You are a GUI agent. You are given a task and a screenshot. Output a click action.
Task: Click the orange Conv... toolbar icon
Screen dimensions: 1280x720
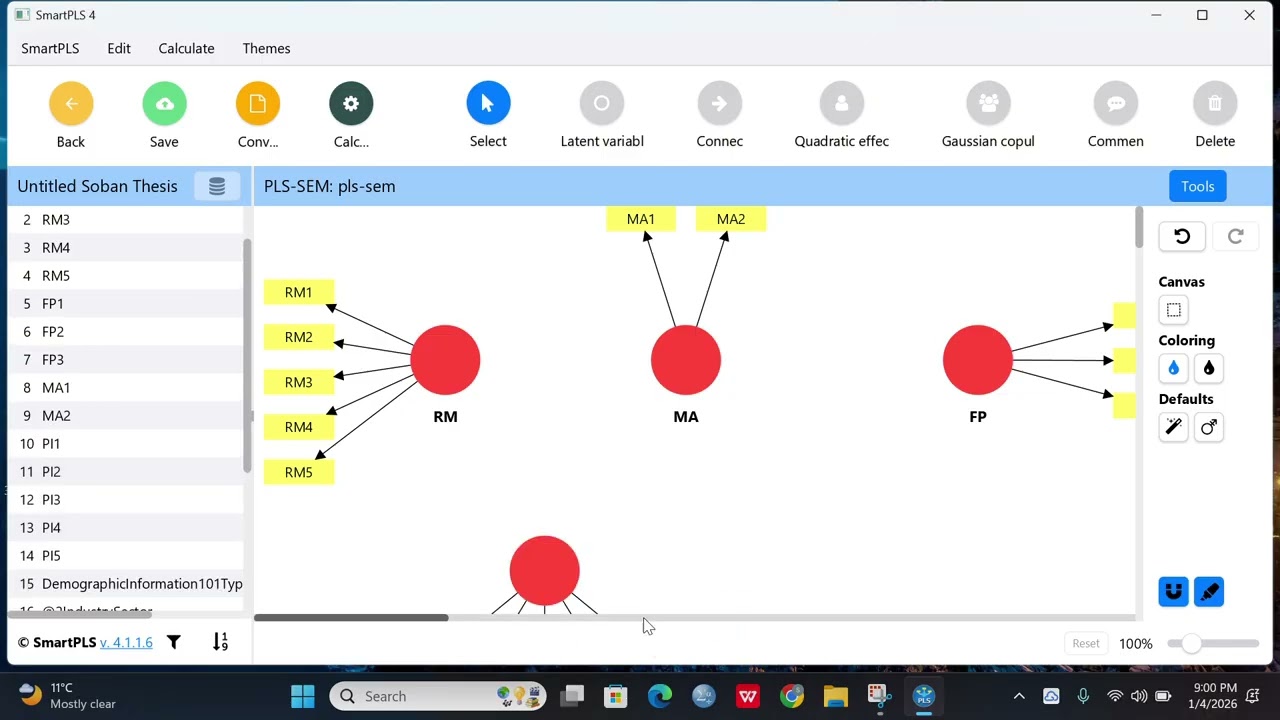point(258,103)
